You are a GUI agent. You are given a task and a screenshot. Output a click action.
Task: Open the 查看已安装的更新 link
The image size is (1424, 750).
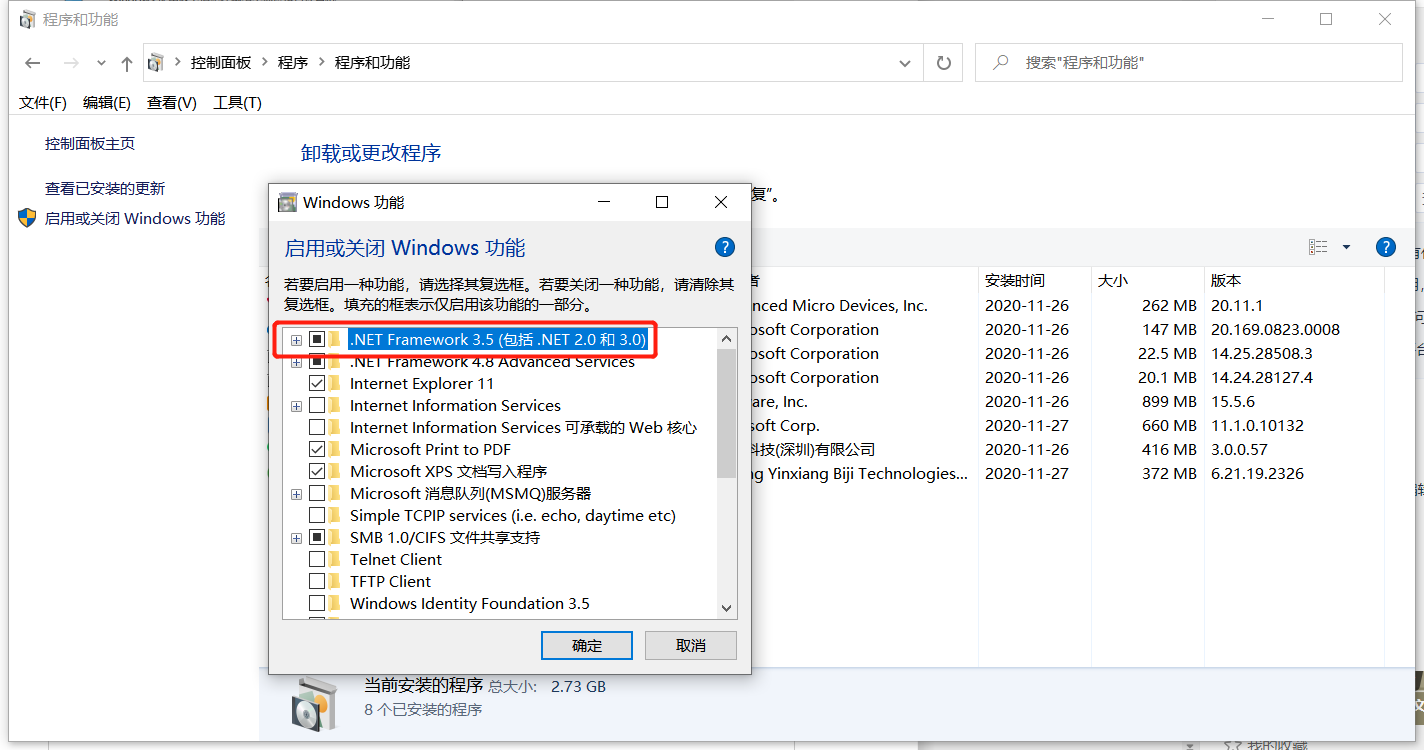(x=105, y=188)
